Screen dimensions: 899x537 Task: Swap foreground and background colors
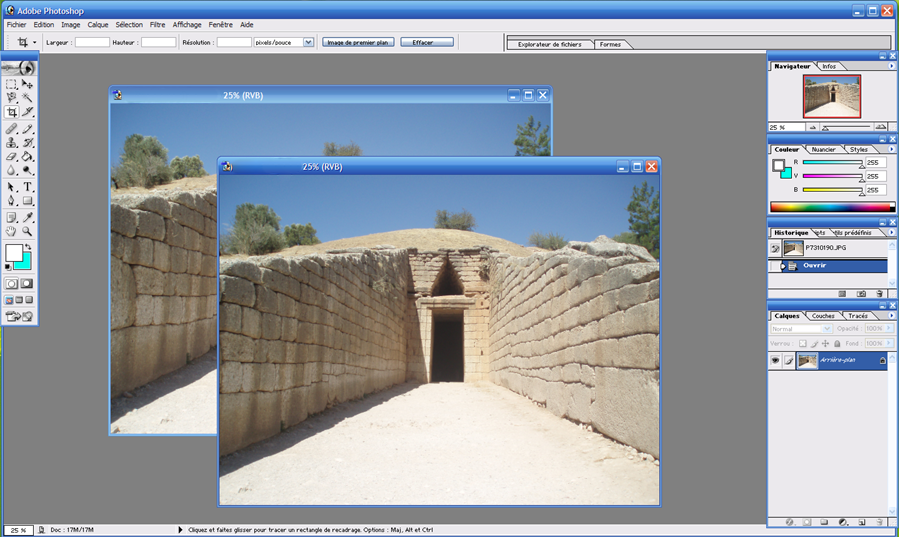28,247
